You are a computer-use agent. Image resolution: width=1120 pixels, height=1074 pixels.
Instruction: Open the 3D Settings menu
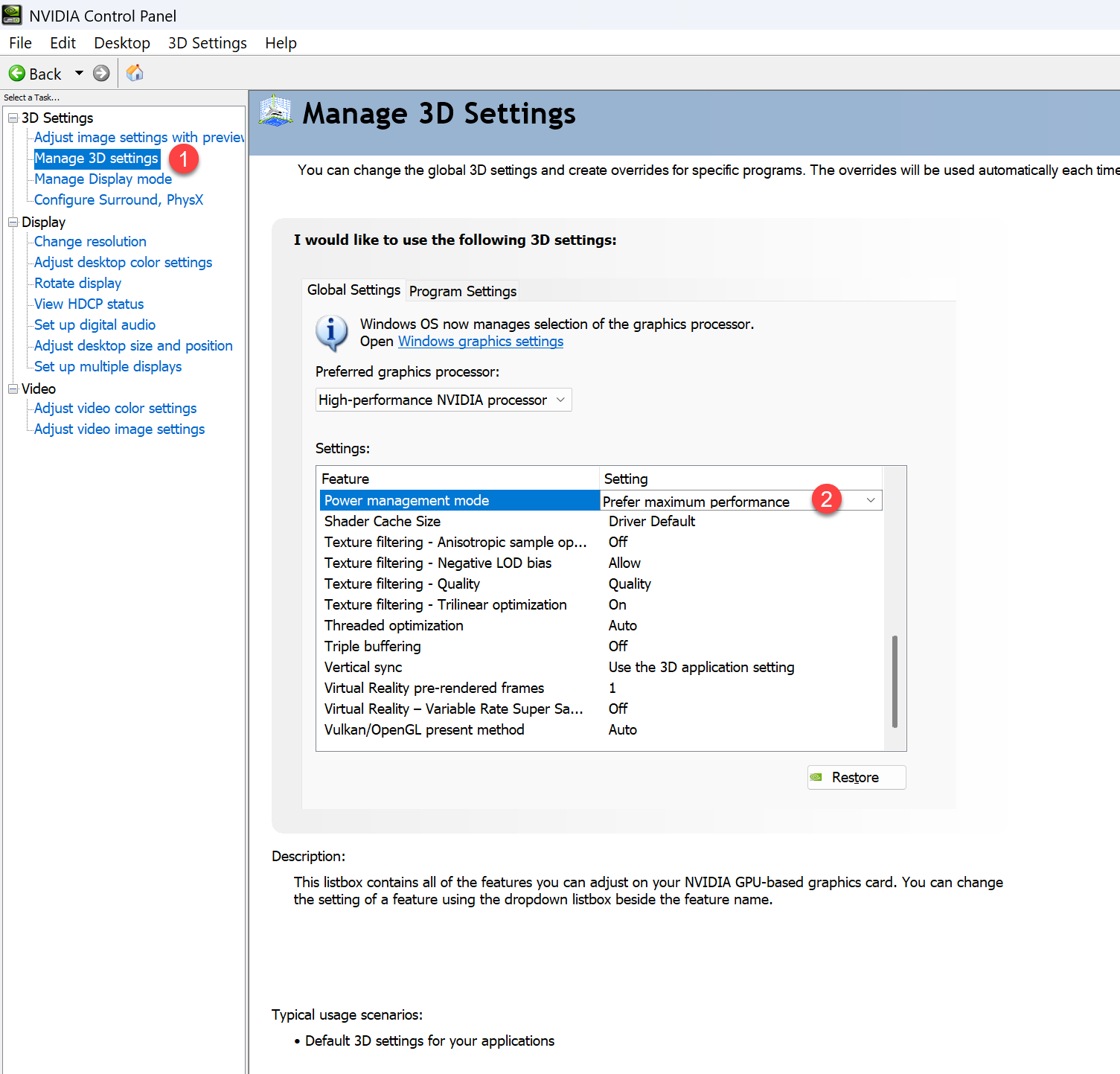(207, 43)
